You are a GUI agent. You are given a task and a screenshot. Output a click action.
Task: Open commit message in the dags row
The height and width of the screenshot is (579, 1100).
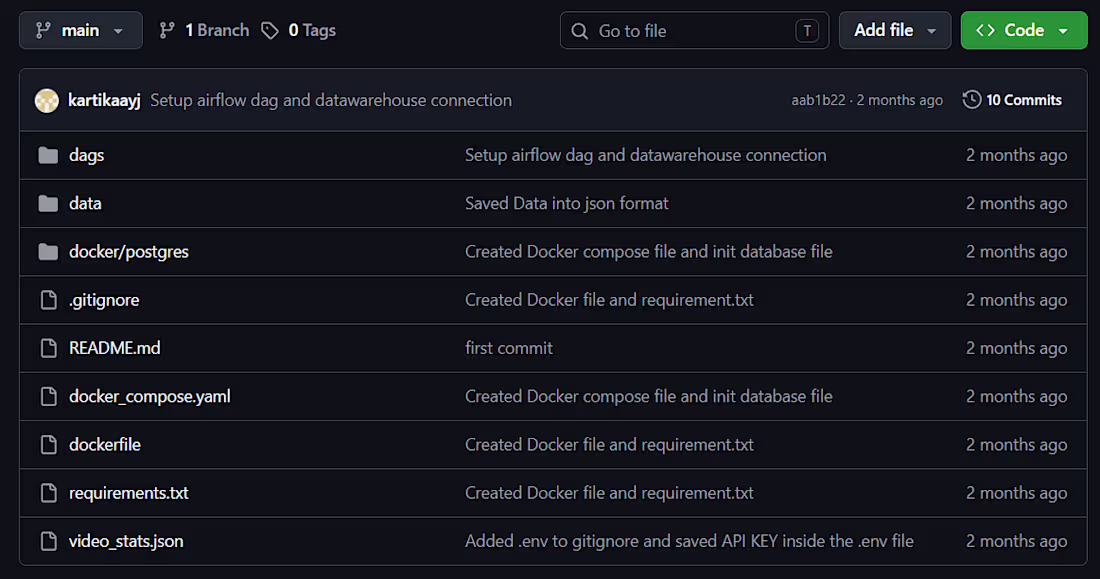click(x=645, y=155)
